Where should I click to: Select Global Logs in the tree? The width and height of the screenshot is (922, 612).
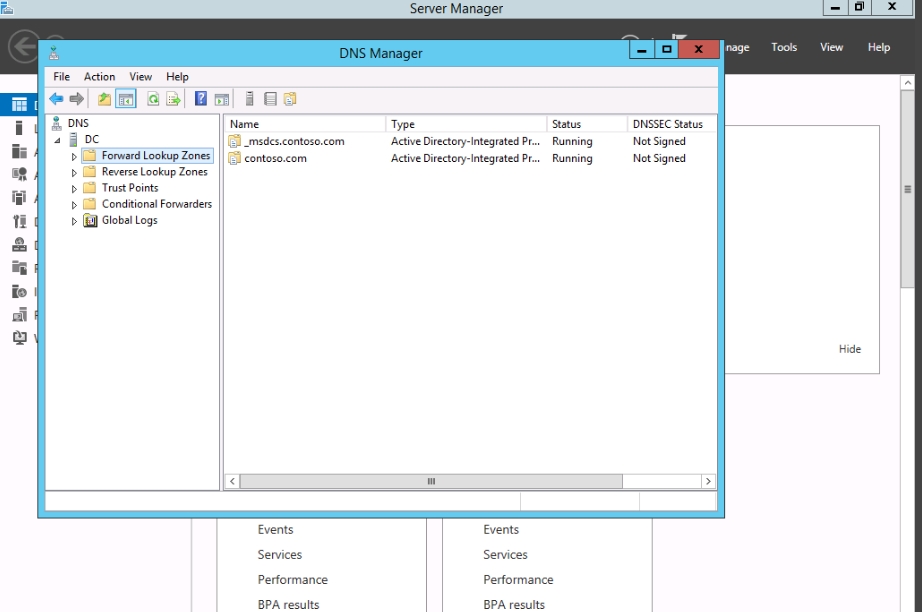[129, 220]
